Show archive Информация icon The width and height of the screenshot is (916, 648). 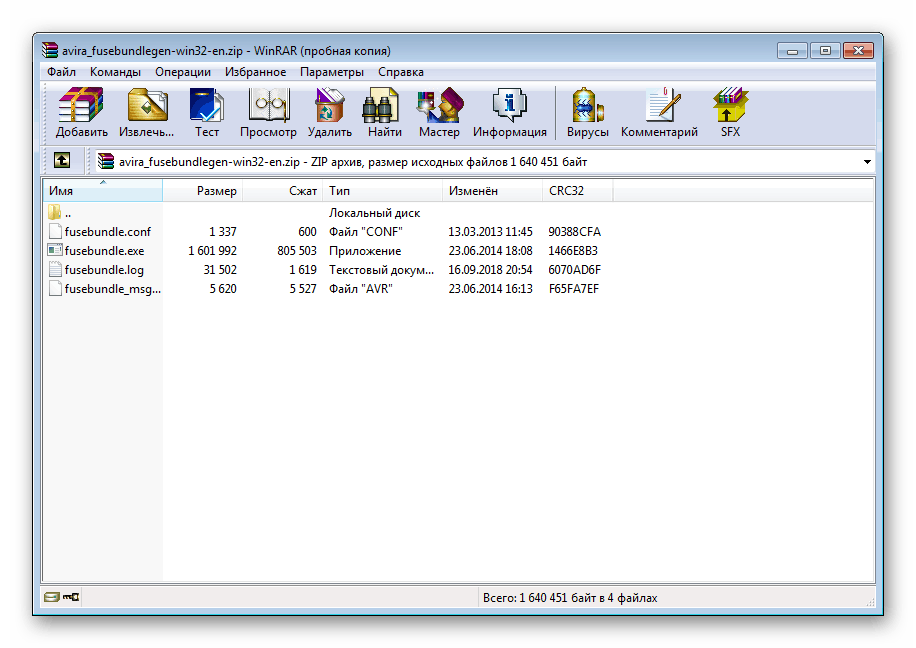tap(509, 112)
